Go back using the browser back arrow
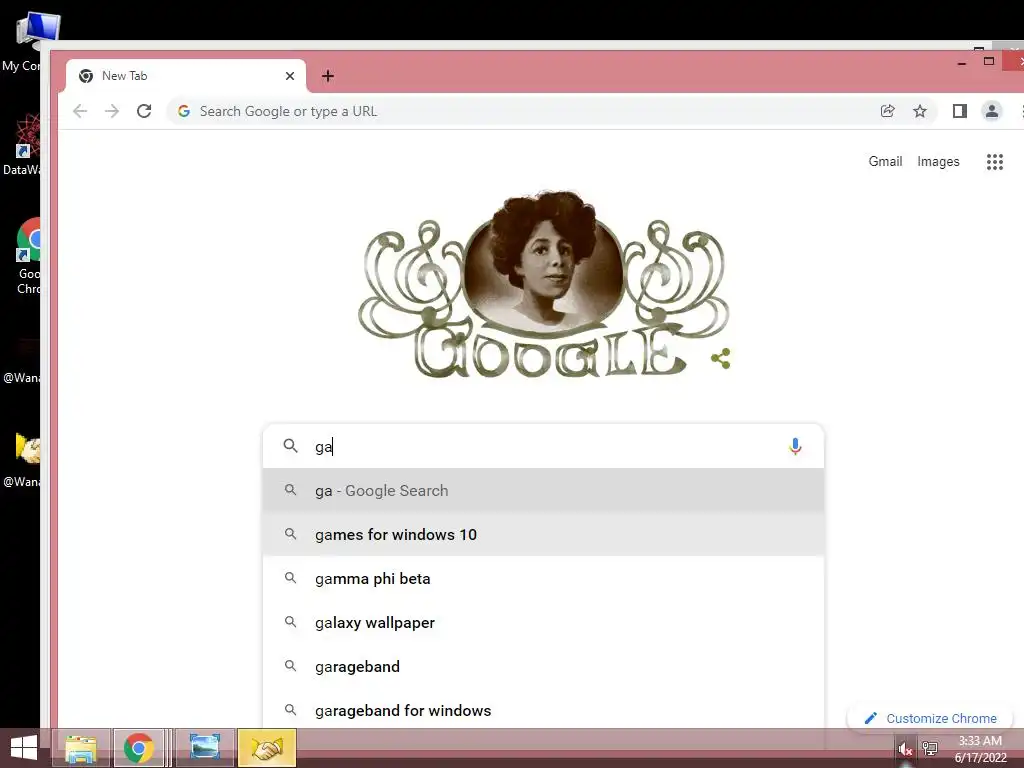This screenshot has width=1024, height=768. click(x=80, y=111)
